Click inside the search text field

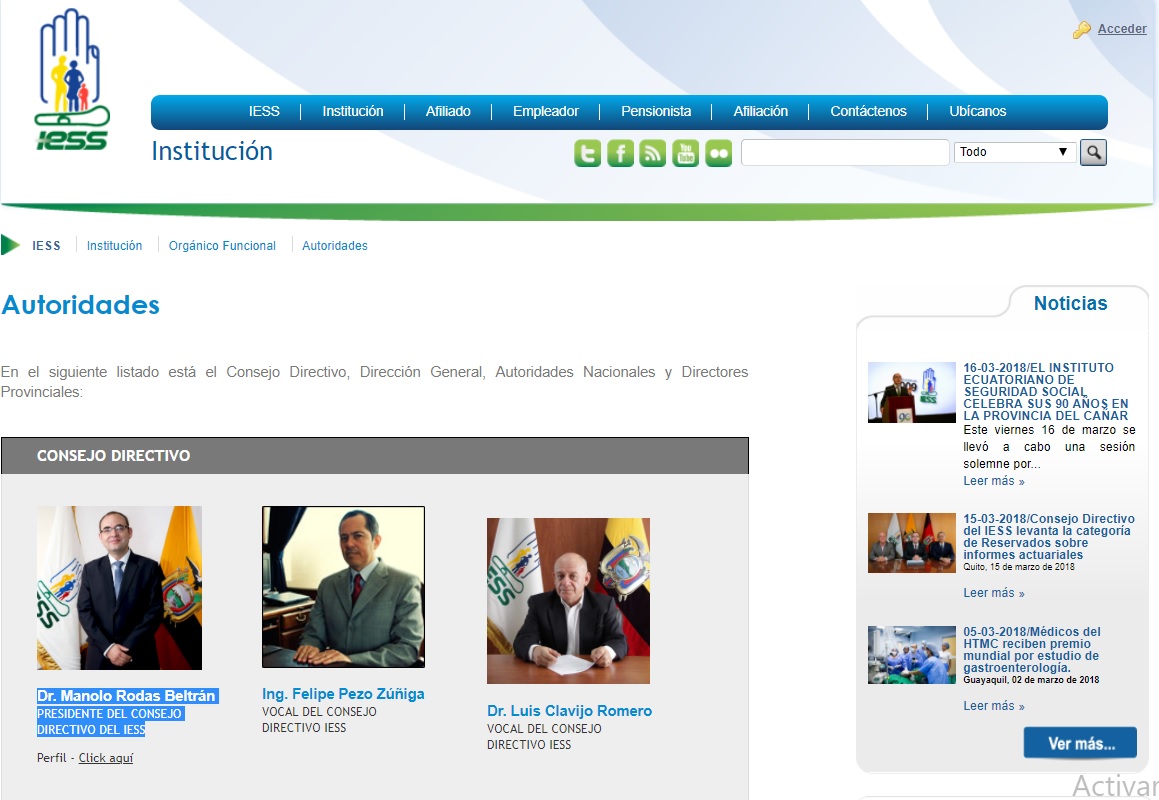845,152
